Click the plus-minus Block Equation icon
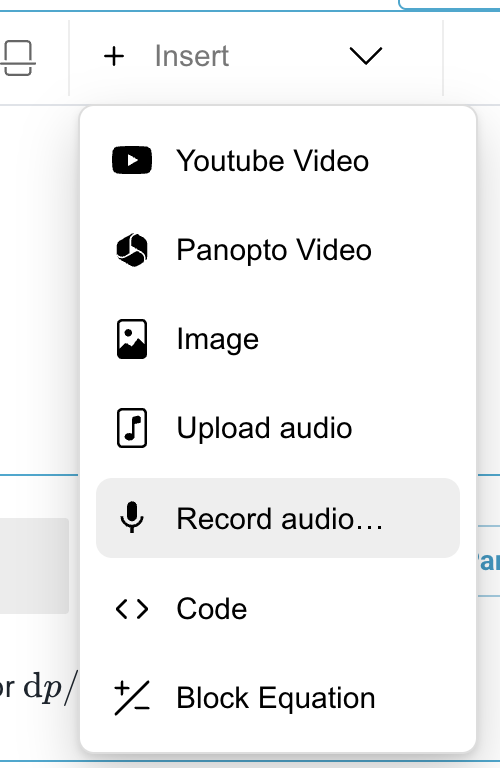Viewport: 500px width, 768px height. [x=132, y=697]
